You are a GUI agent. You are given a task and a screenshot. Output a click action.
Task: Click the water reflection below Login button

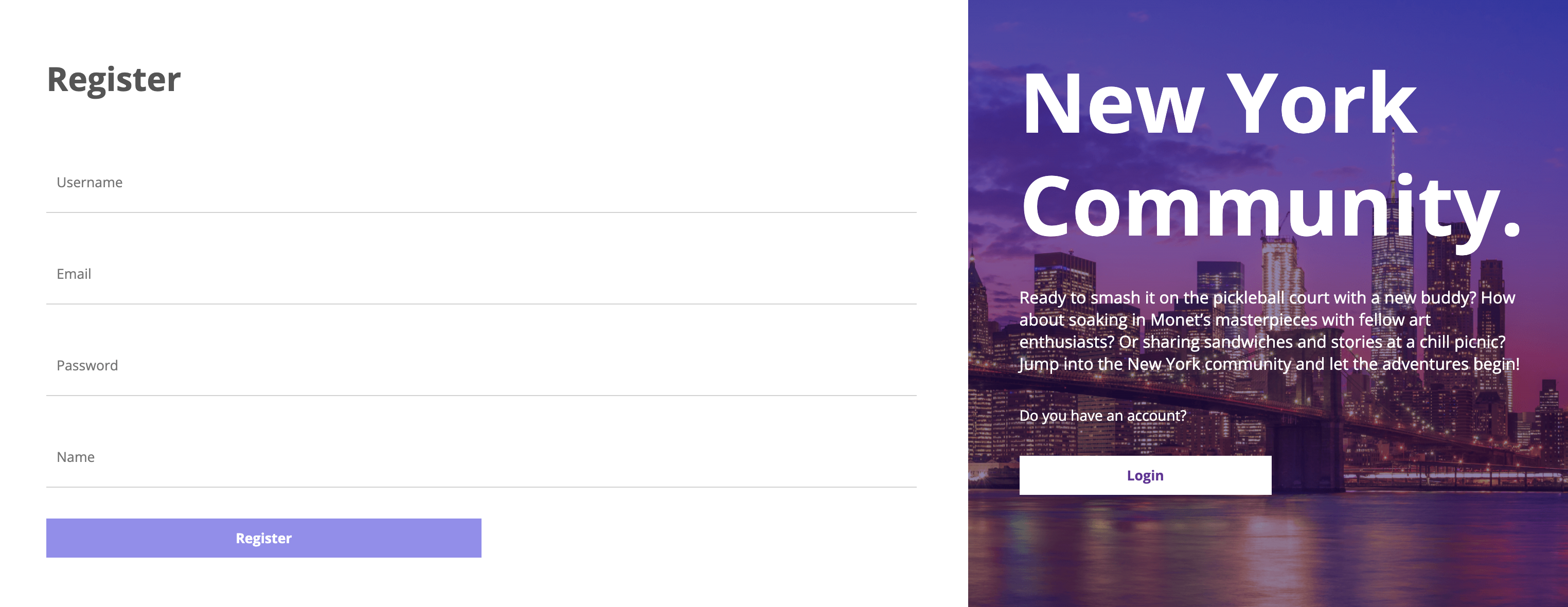pos(1144,548)
